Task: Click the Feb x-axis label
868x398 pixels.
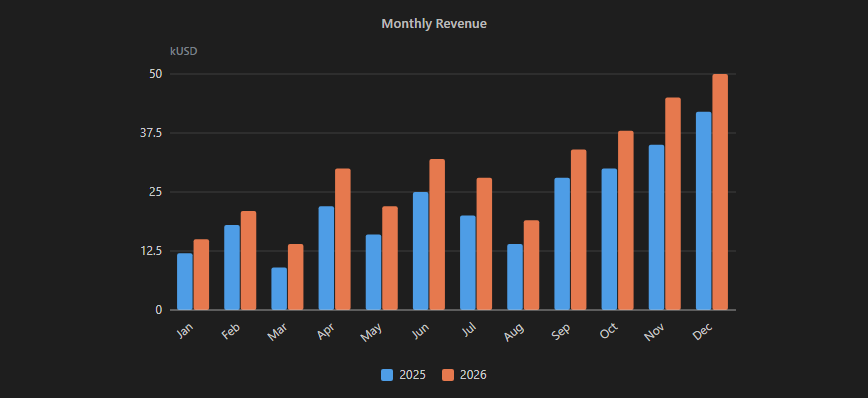Action: [x=231, y=331]
